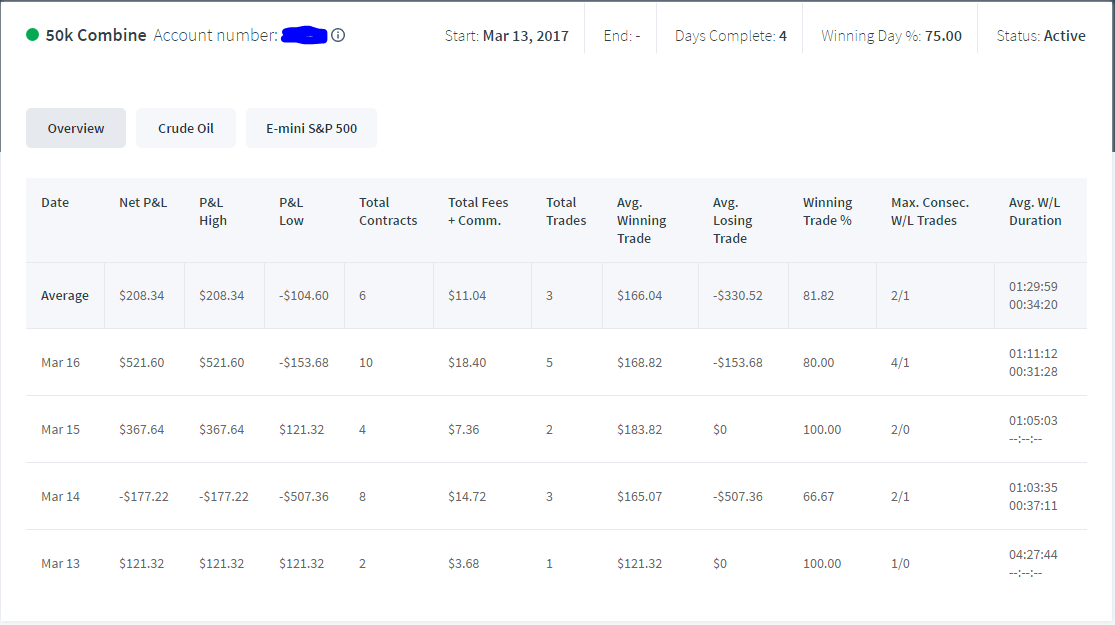This screenshot has height=625, width=1115.
Task: Click the Winning Trade % column header
Action: pyautogui.click(x=827, y=211)
